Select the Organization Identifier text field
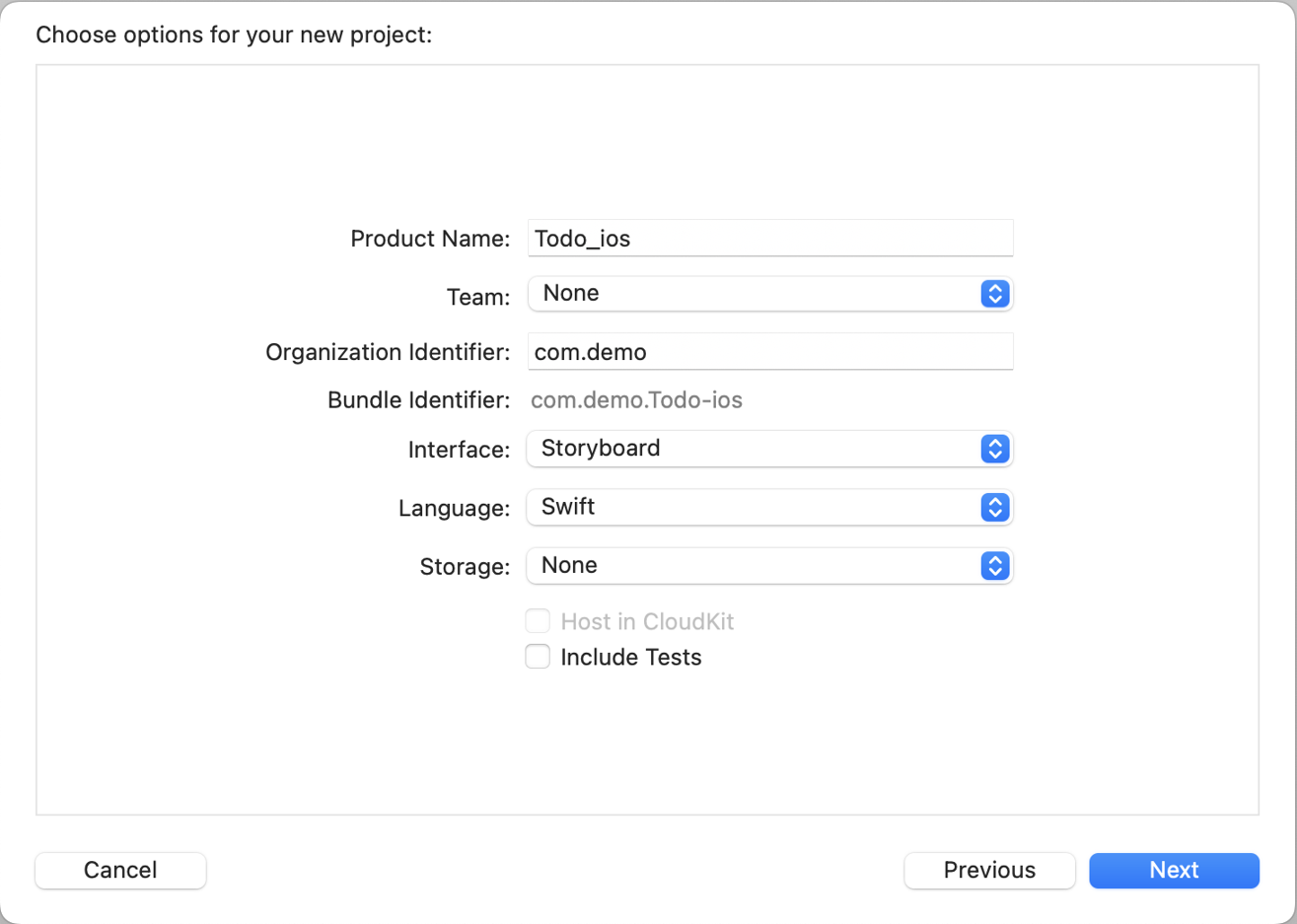The width and height of the screenshot is (1297, 924). [769, 351]
